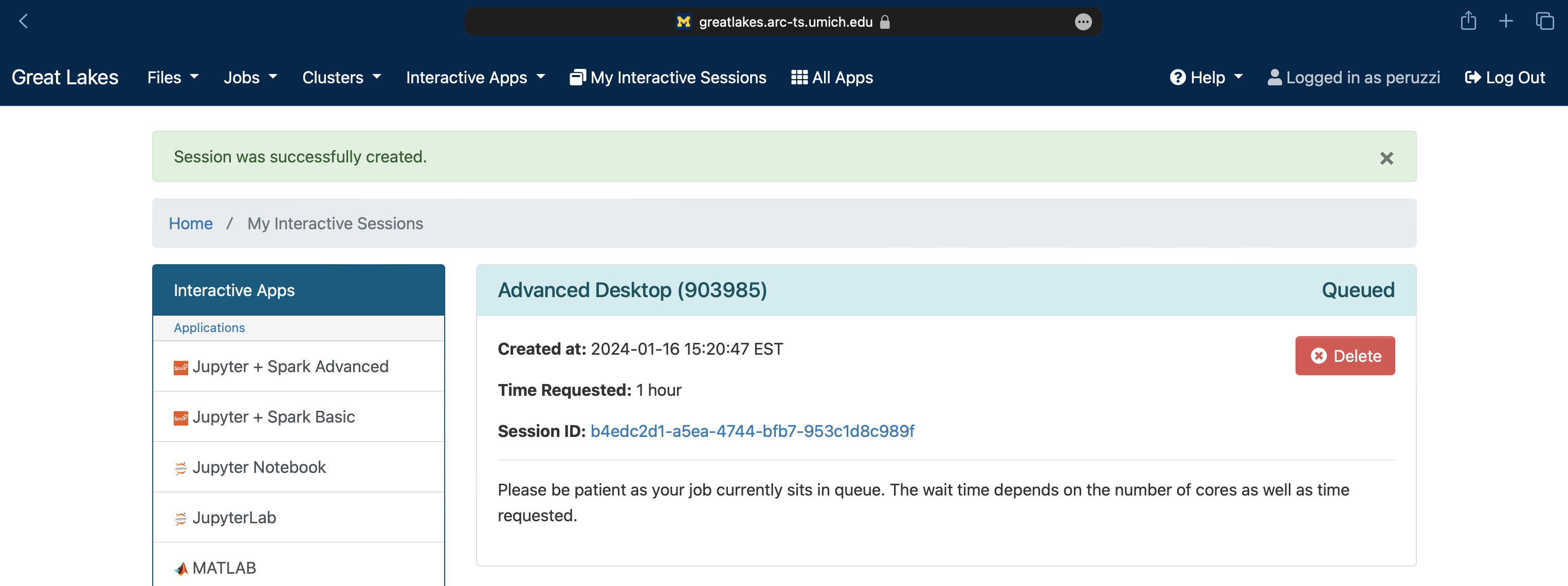Launch JupyterLab from the sidebar
Viewport: 1568px width, 586px height.
click(234, 517)
